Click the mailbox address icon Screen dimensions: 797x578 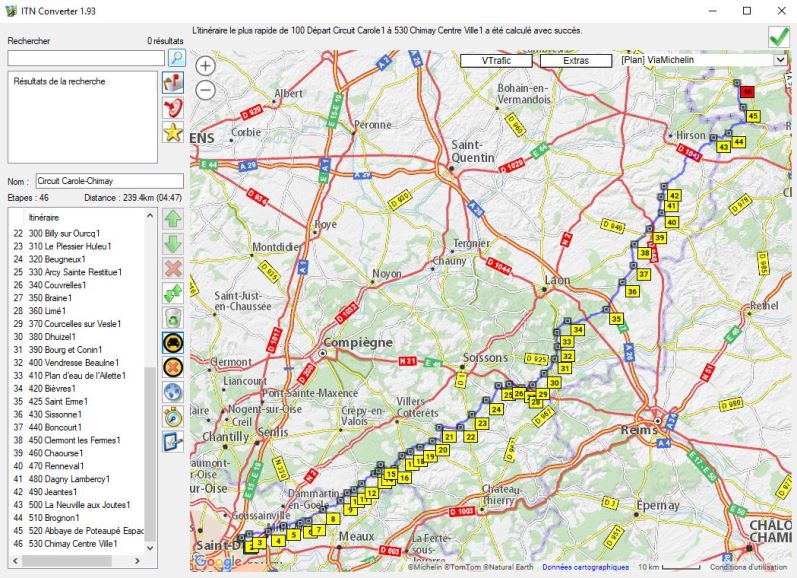coord(173,82)
